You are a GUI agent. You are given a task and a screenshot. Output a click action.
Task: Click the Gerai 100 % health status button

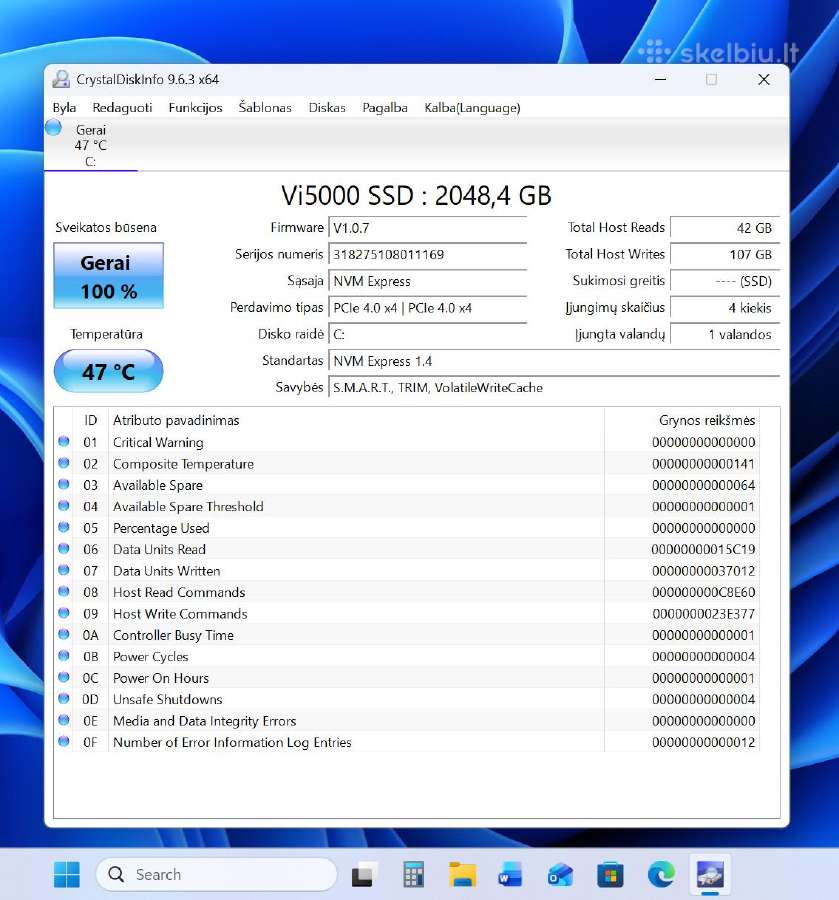[108, 276]
